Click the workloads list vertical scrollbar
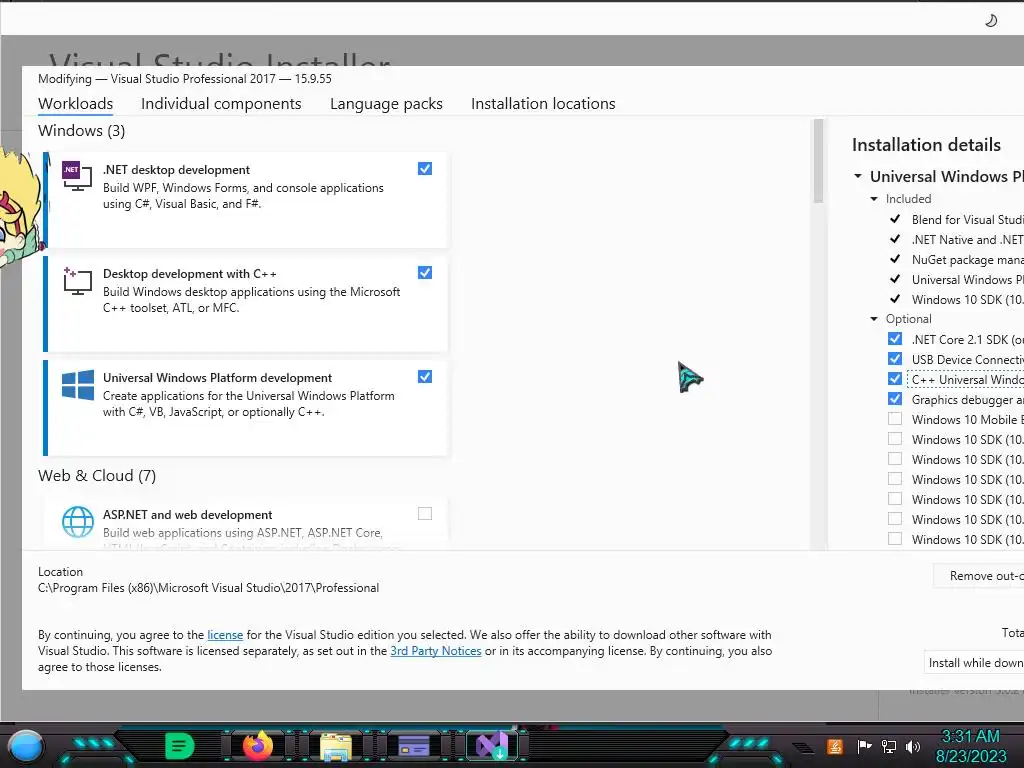The width and height of the screenshot is (1024, 768). pos(818,162)
